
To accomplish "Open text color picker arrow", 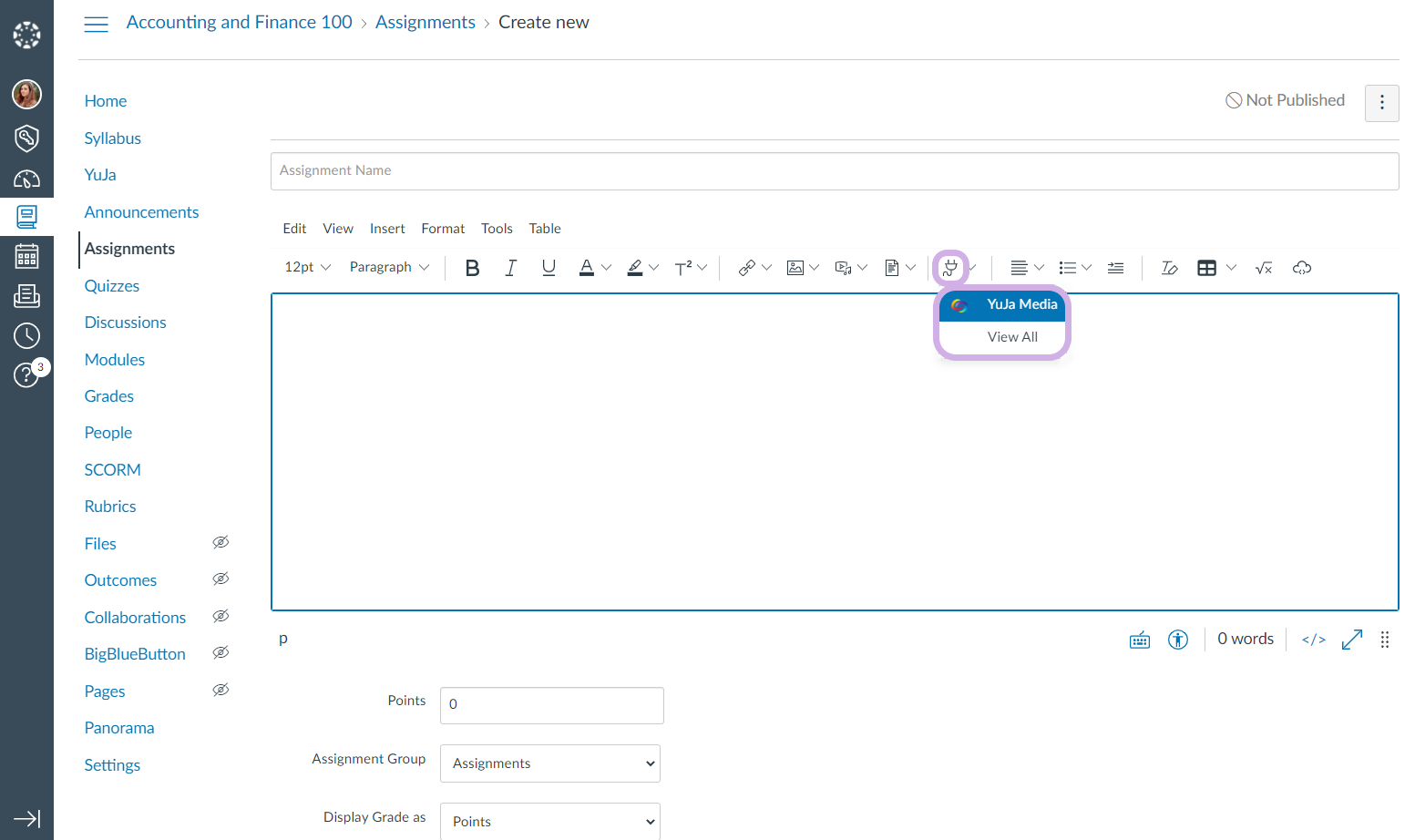I will 607,268.
